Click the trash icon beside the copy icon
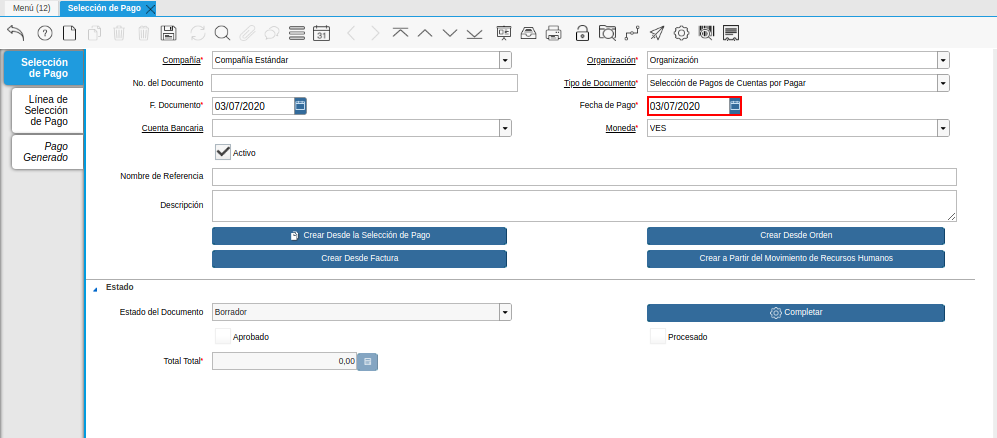This screenshot has height=438, width=997. point(119,32)
